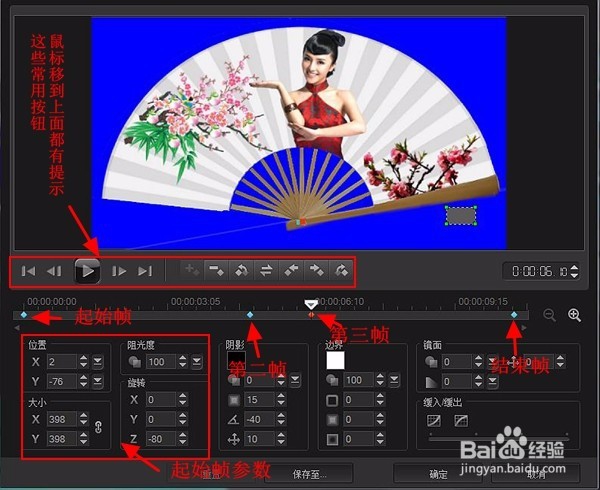The width and height of the screenshot is (600, 490).
Task: Click the timecode stepper arrows
Action: click(x=574, y=271)
